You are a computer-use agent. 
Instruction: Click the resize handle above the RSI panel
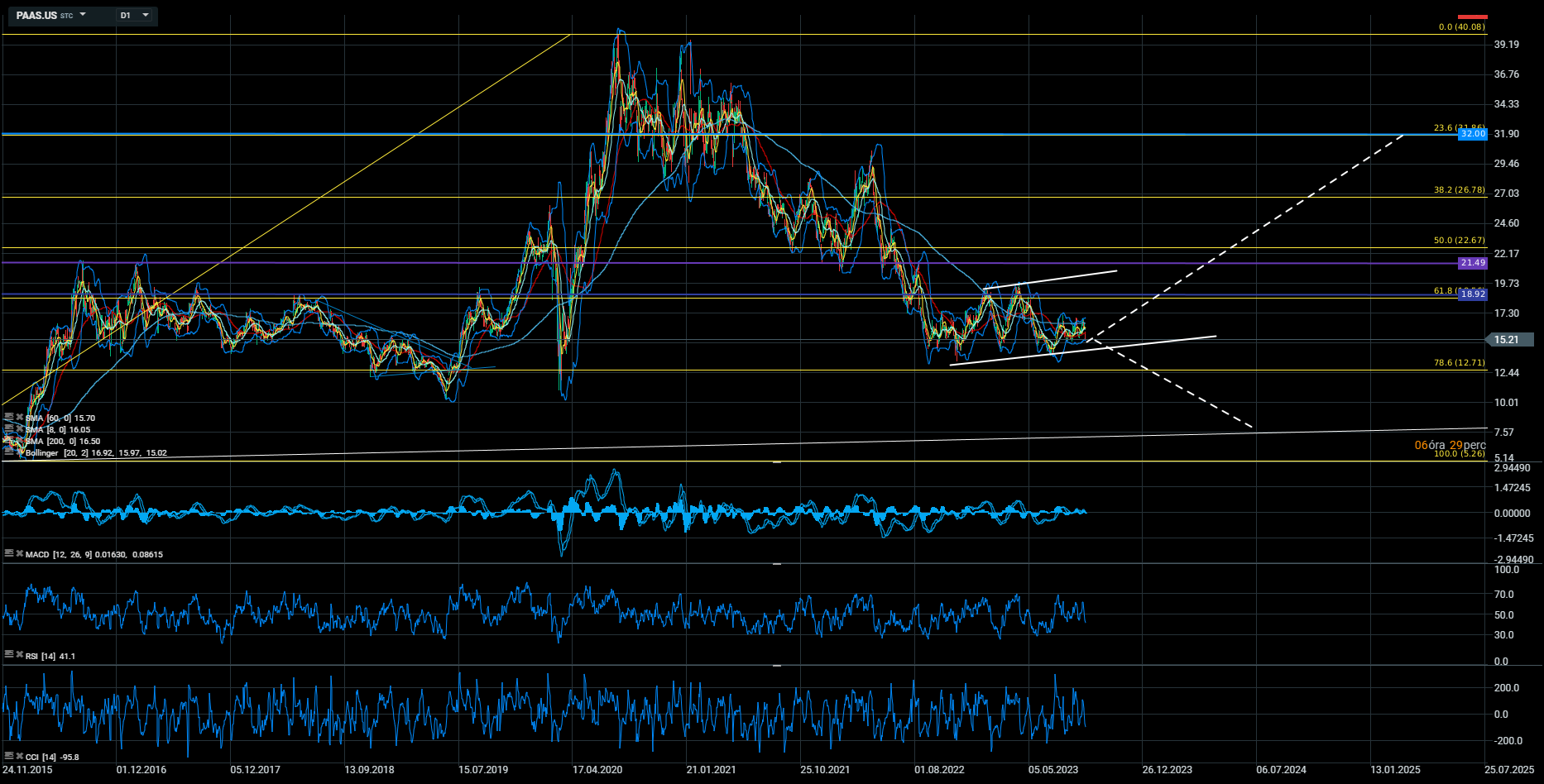click(x=777, y=564)
